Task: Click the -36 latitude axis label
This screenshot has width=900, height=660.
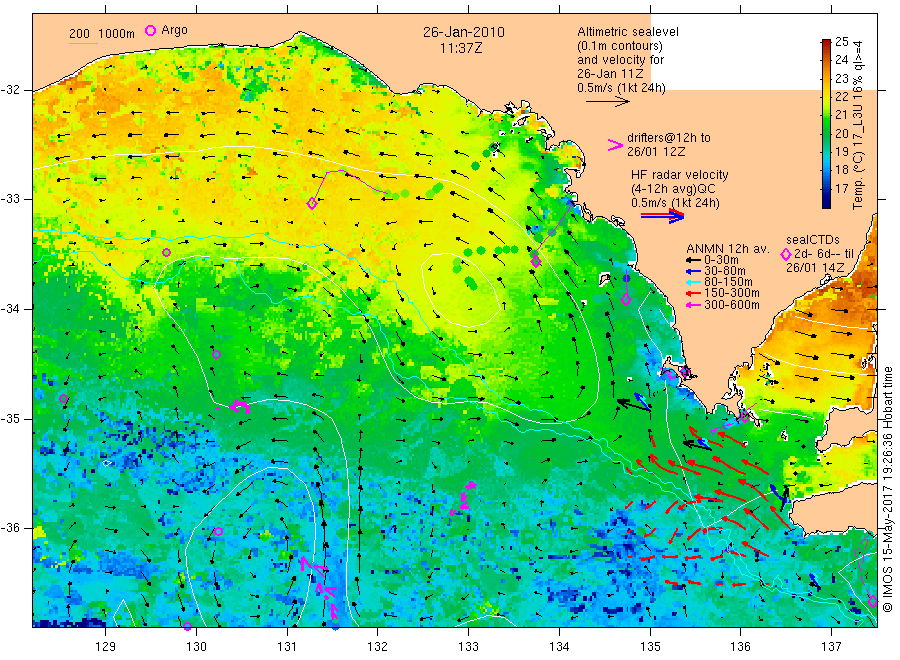Action: pyautogui.click(x=11, y=527)
